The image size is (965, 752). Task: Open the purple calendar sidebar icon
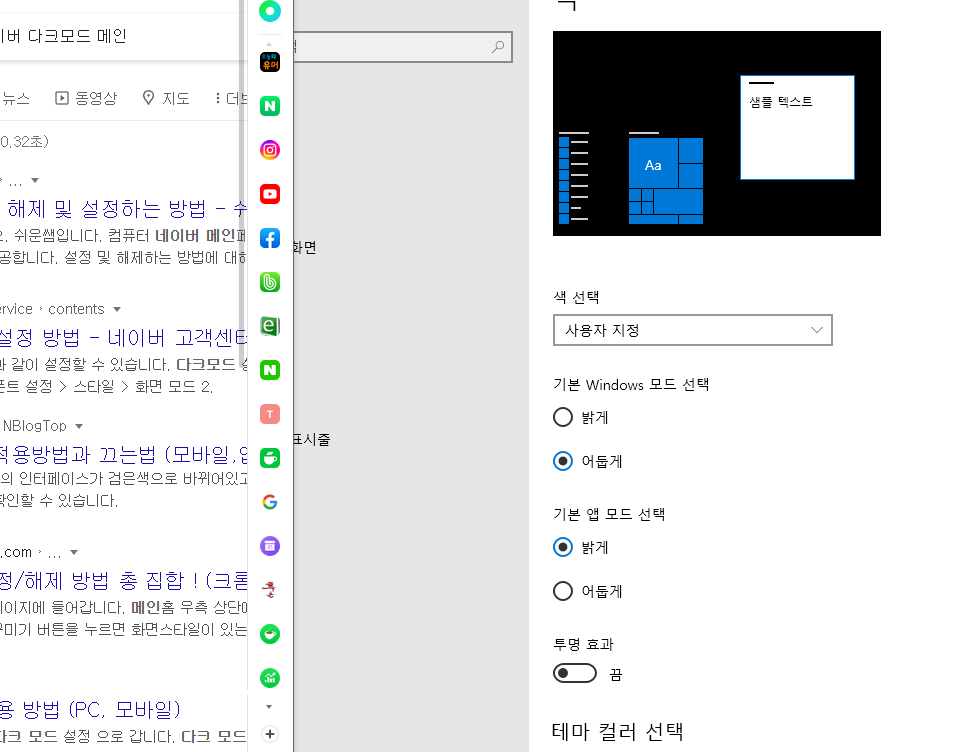(270, 546)
